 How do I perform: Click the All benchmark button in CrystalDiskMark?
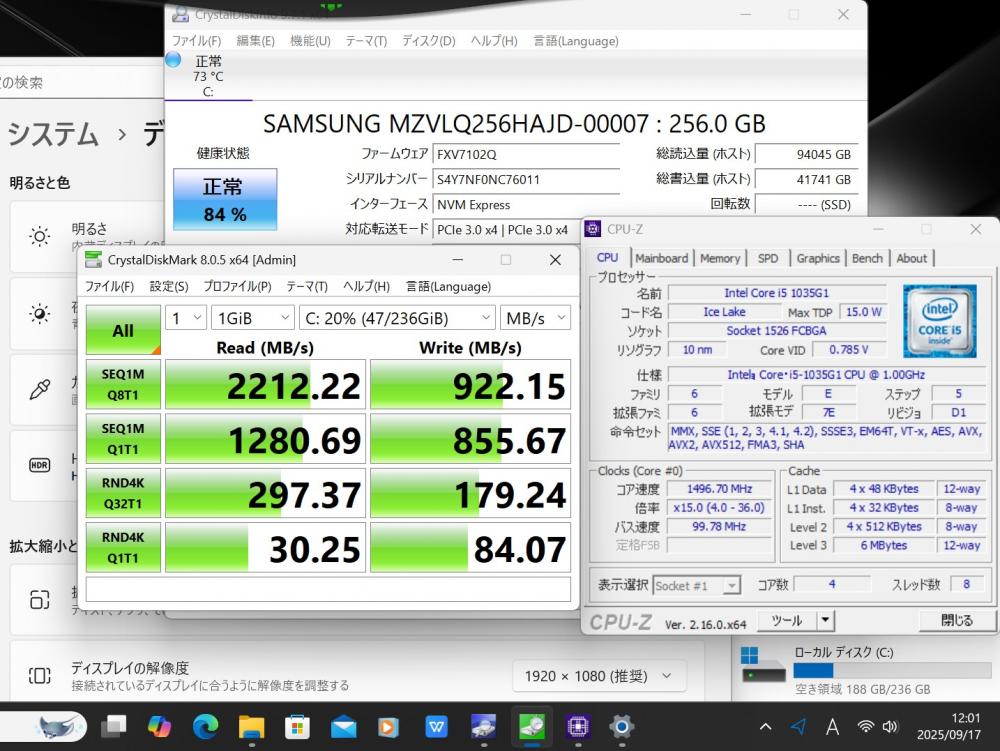pos(123,330)
